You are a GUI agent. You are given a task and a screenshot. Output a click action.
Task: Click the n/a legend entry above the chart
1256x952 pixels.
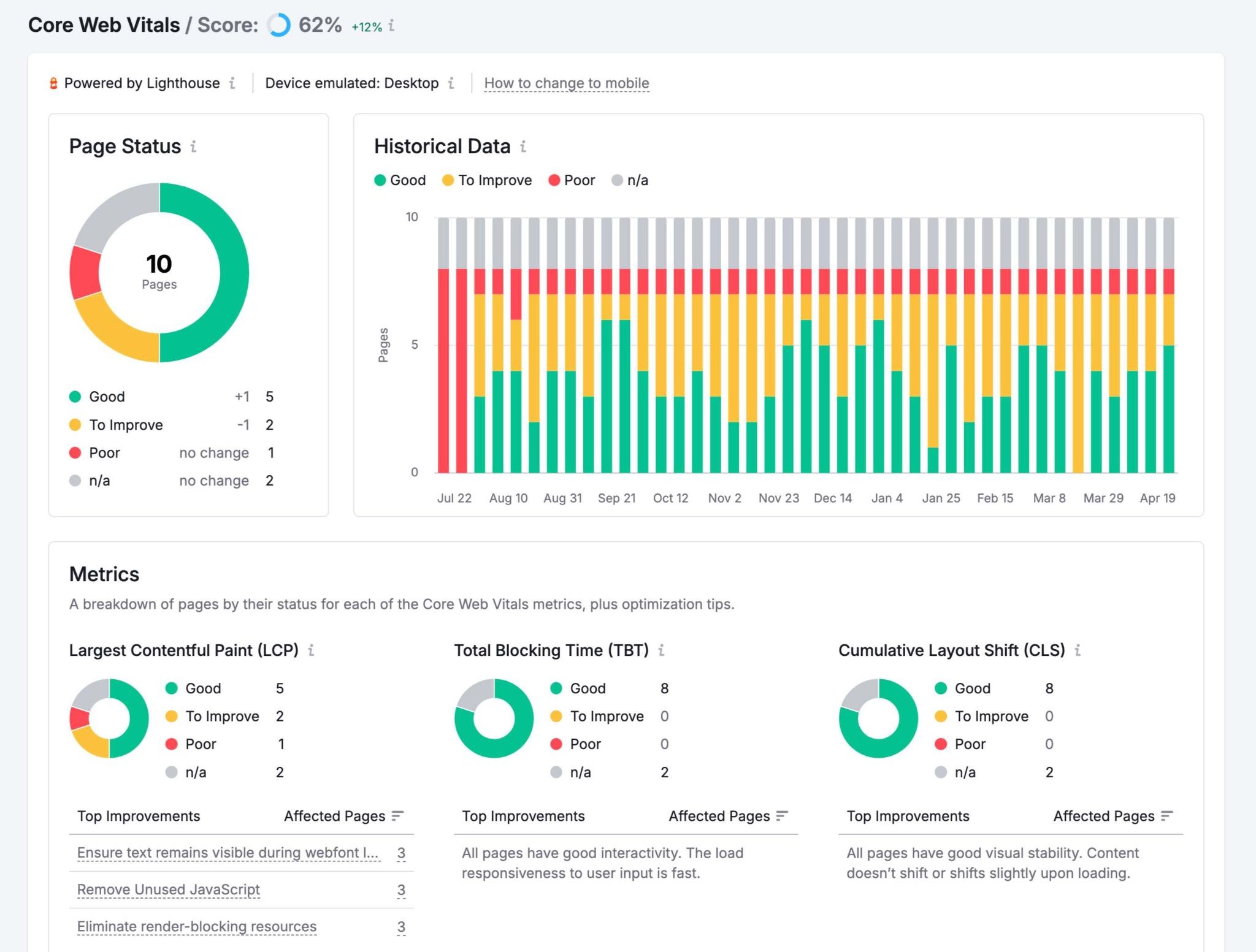(x=630, y=180)
